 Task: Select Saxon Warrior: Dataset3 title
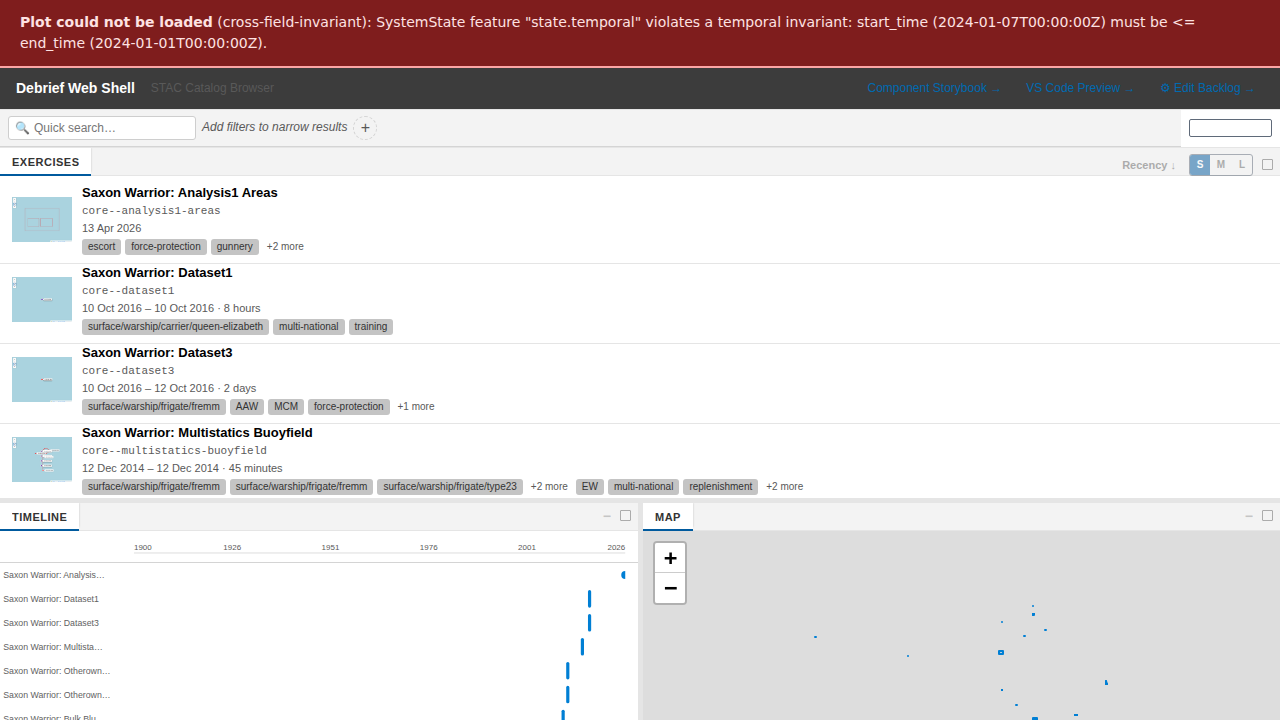[157, 353]
